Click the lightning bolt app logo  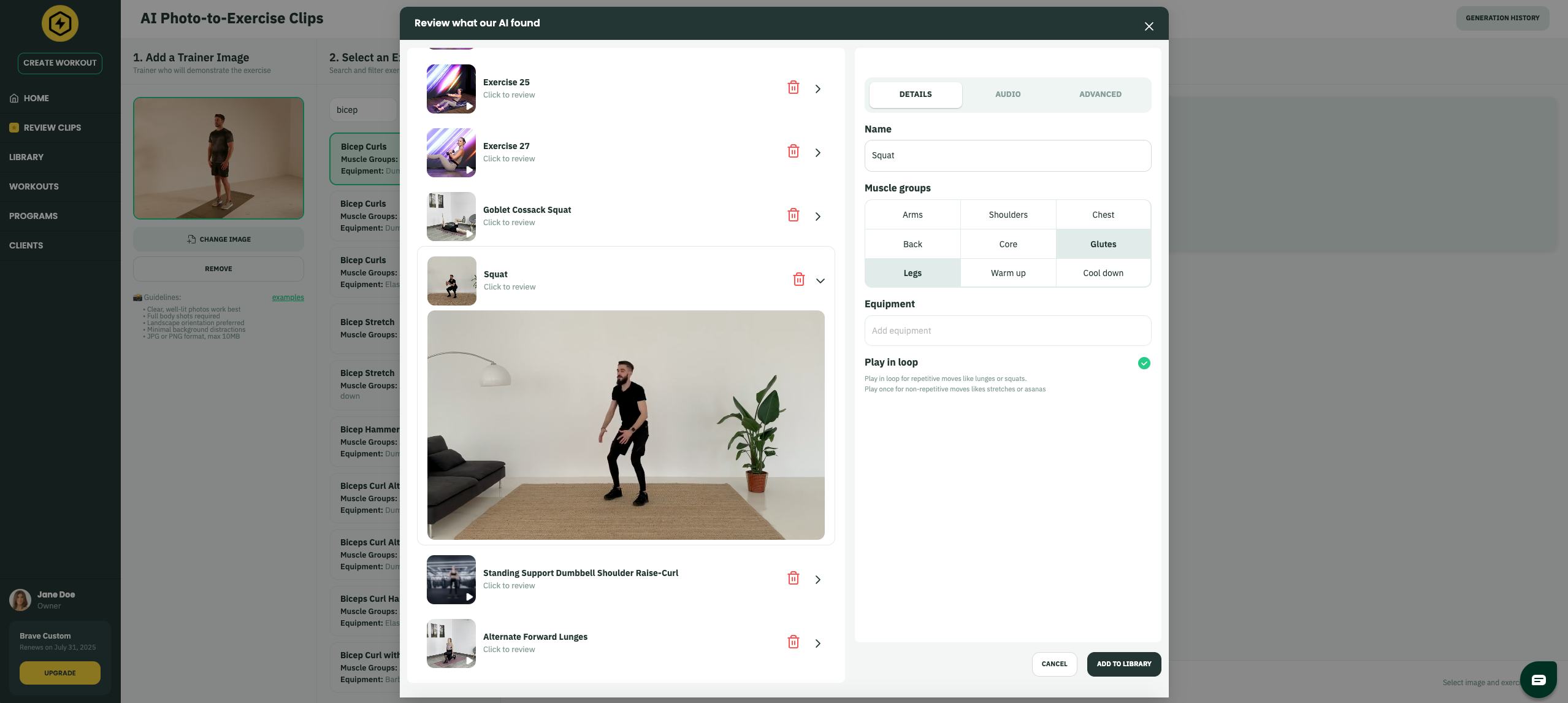pyautogui.click(x=59, y=23)
